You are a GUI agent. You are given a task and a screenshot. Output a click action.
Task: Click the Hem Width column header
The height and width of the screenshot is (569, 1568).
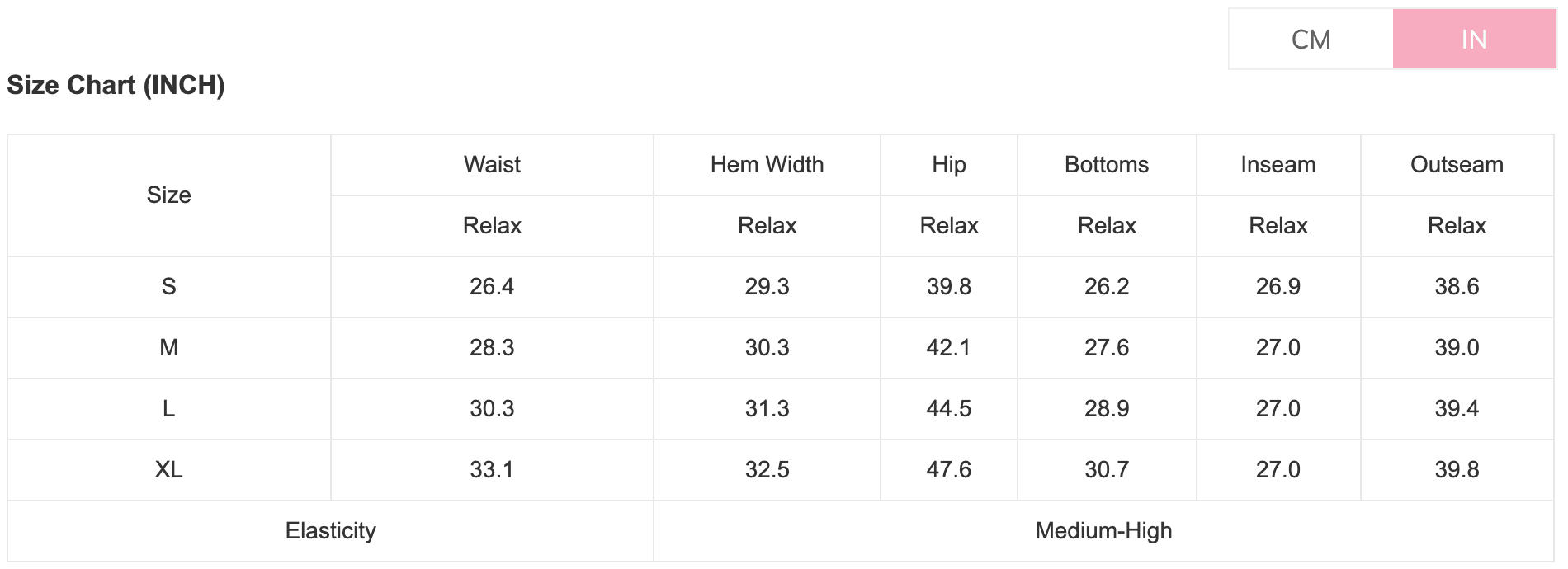point(767,165)
